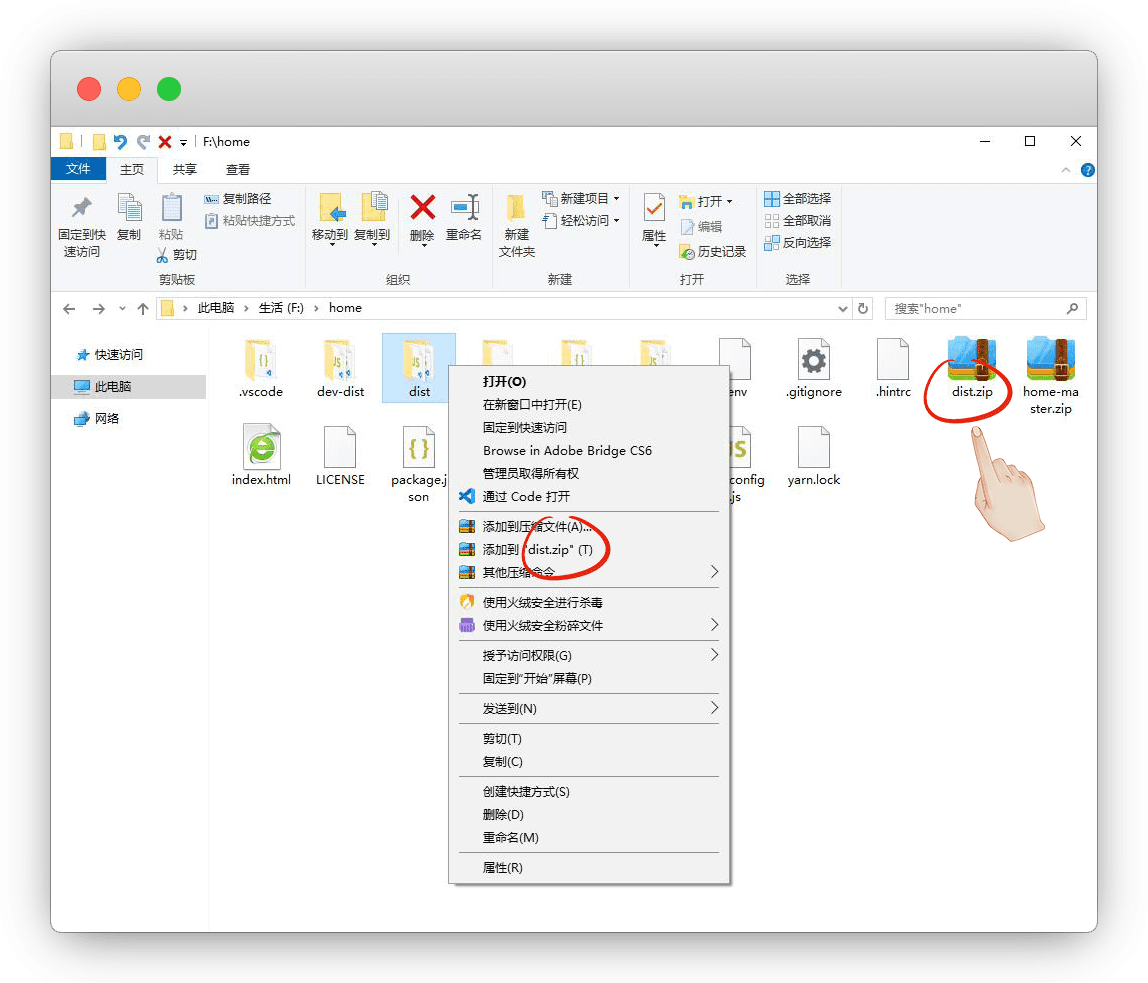1148x983 pixels.
Task: Click the search "home" input box
Action: tap(975, 308)
